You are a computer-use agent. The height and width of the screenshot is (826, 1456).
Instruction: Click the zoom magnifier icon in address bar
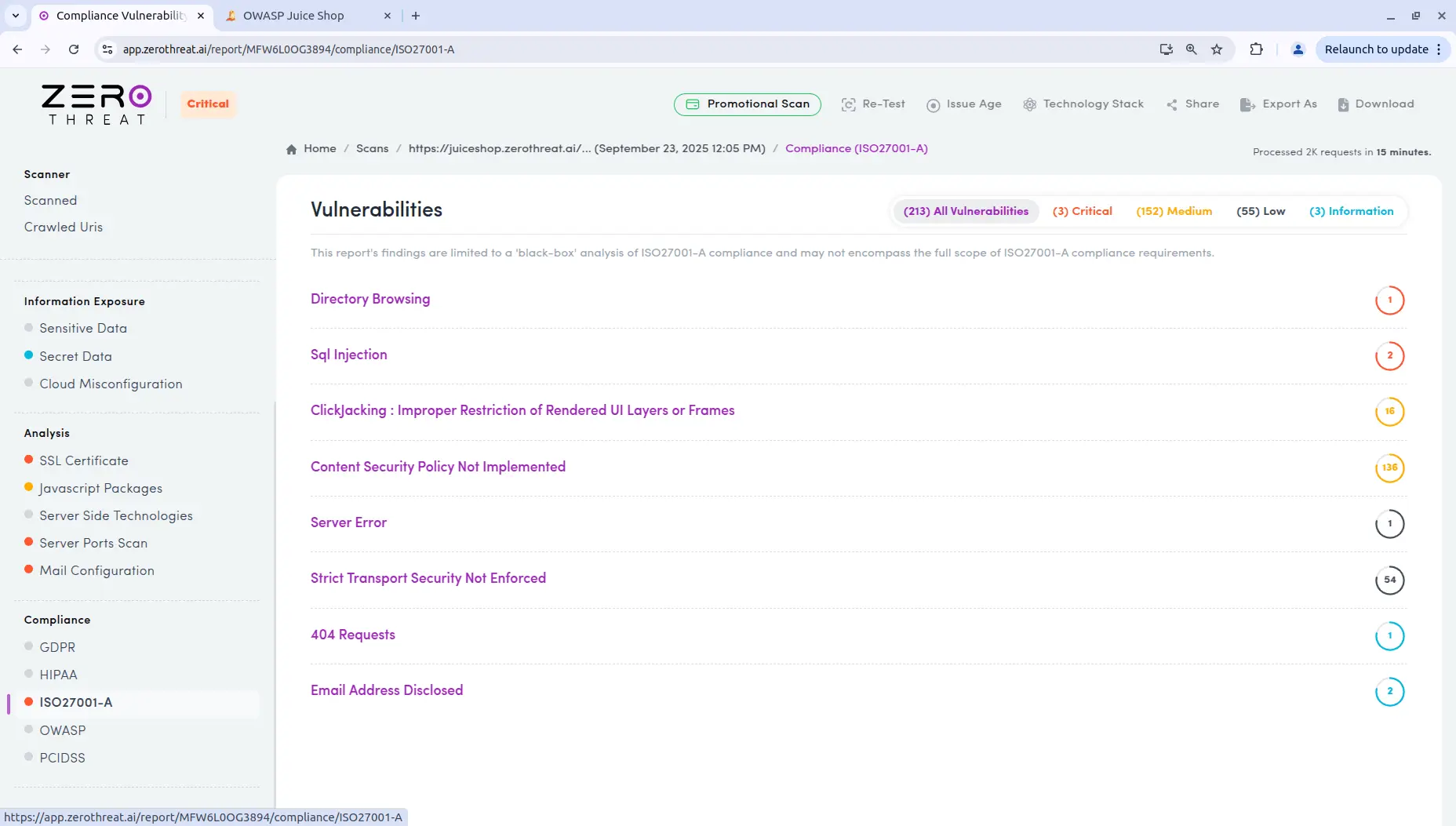[1191, 49]
